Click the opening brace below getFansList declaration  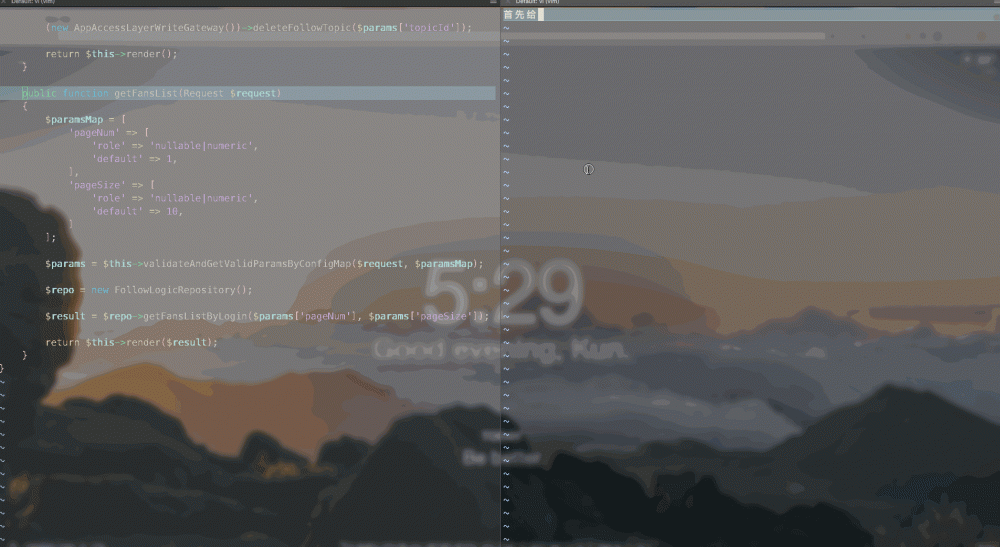[x=25, y=106]
